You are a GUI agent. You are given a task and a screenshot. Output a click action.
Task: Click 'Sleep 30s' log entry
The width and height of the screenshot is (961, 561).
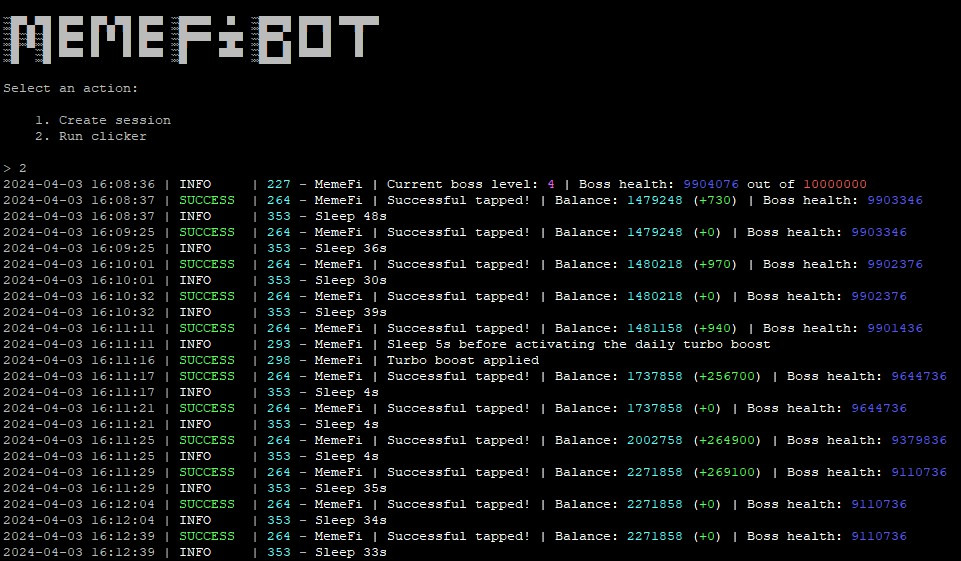point(351,280)
